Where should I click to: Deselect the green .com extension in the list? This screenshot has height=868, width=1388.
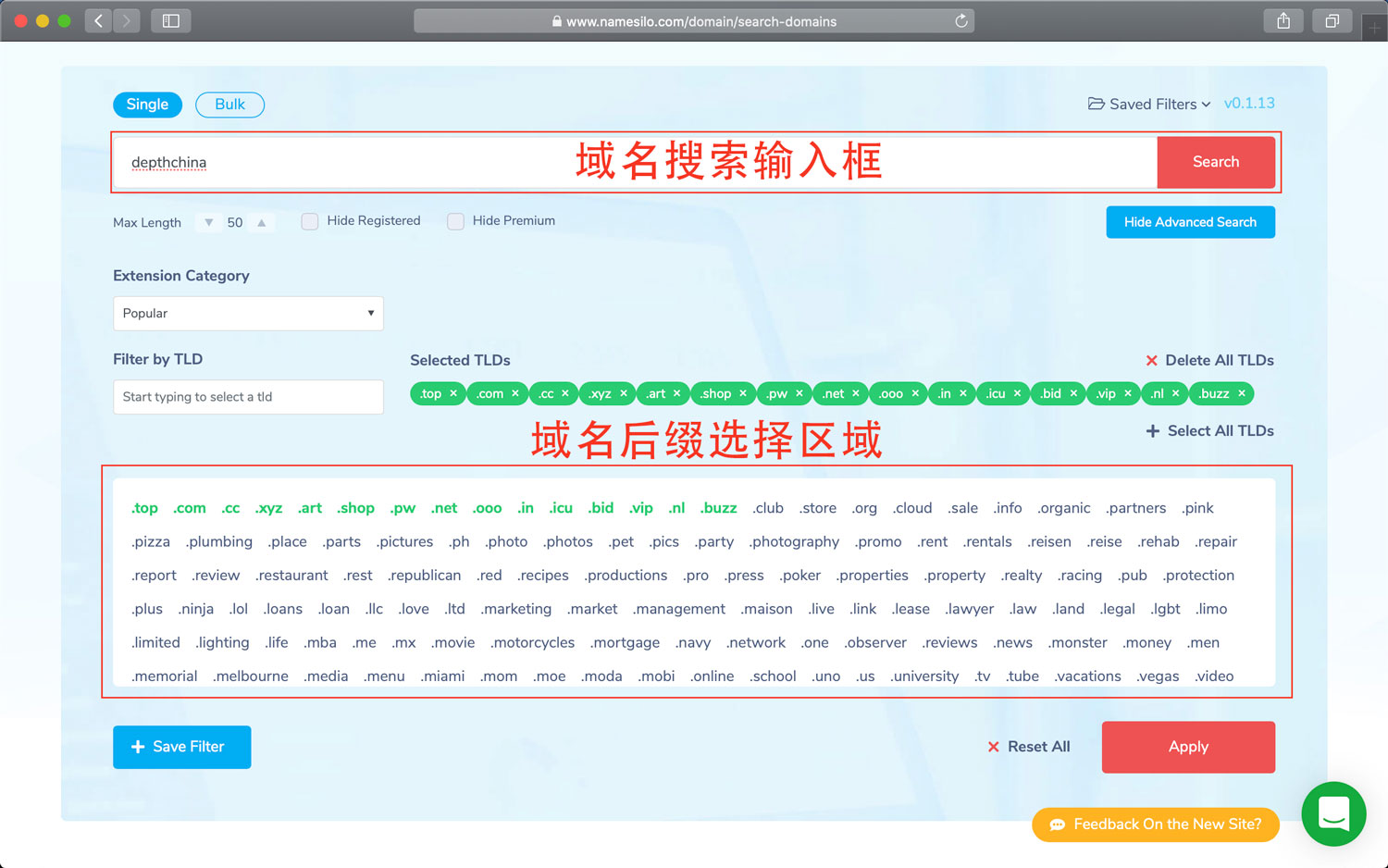[x=190, y=508]
